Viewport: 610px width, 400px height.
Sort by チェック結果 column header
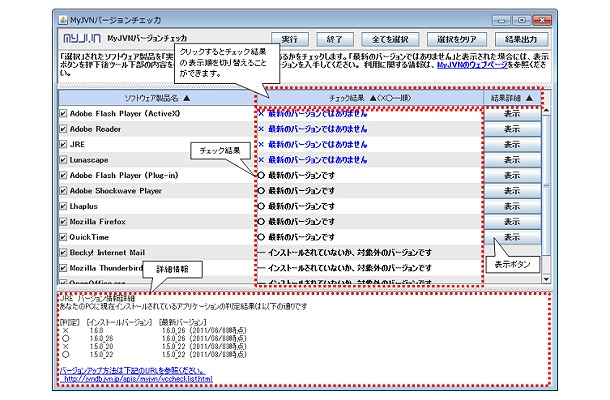(x=370, y=98)
